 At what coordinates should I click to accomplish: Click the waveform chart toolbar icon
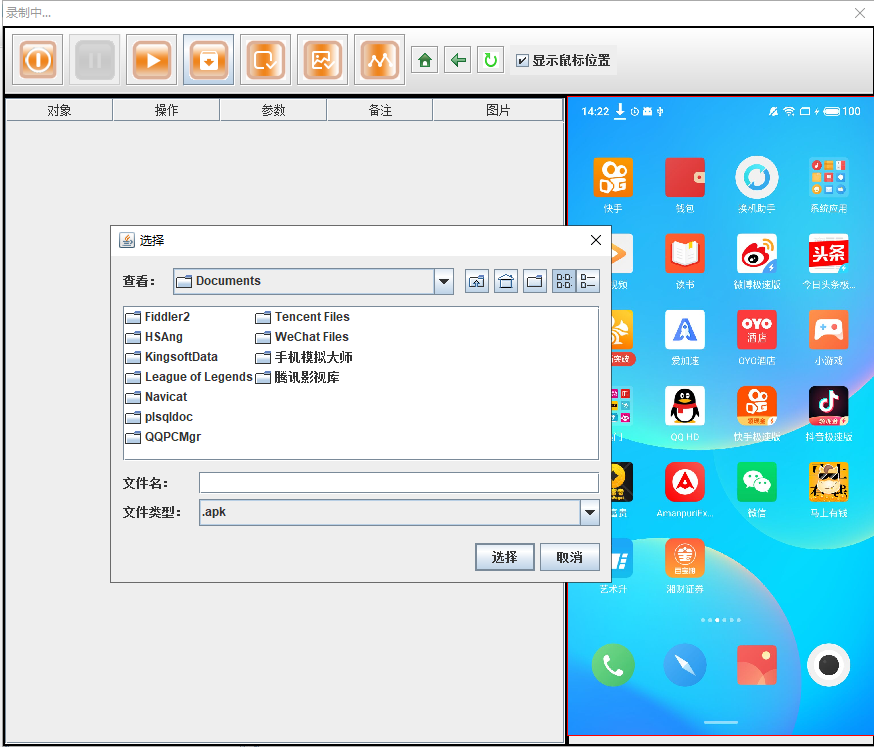click(x=379, y=60)
